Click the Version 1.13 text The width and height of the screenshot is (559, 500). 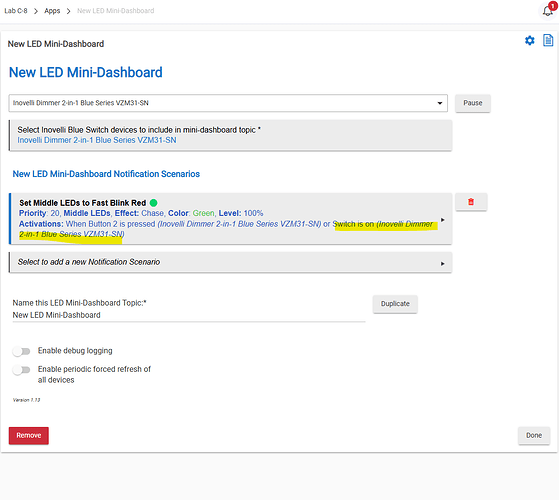(26, 400)
